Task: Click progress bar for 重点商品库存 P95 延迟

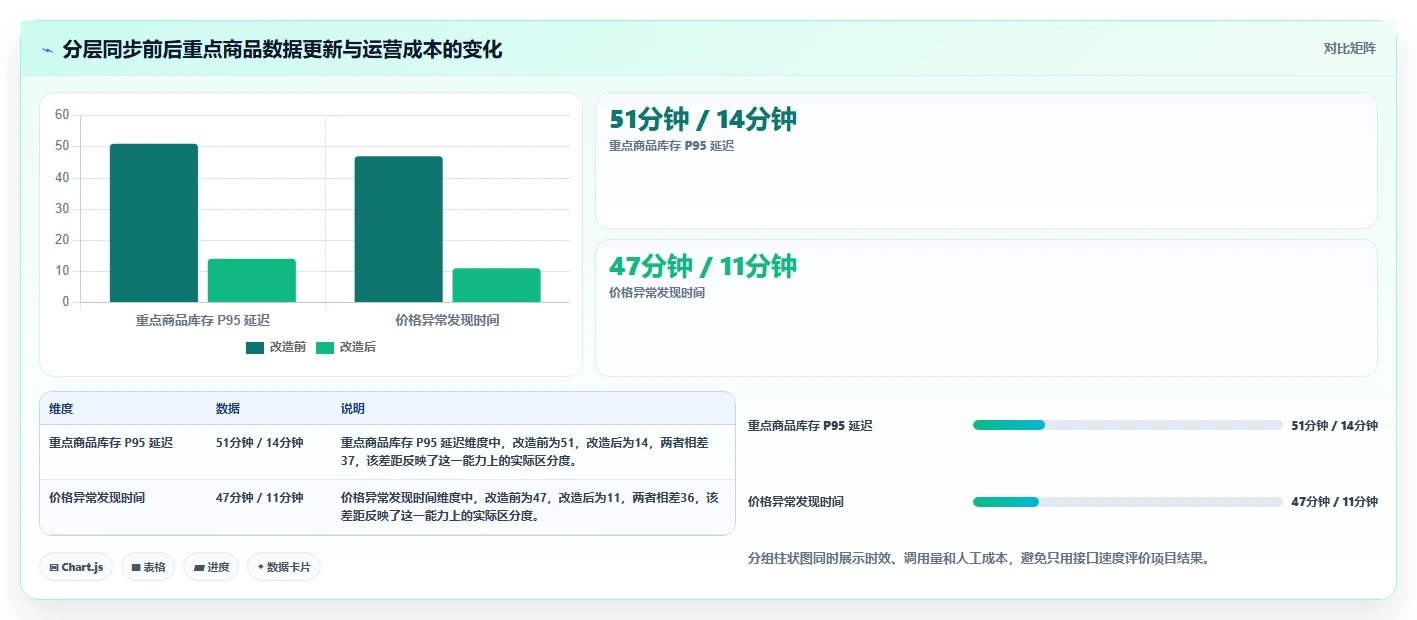Action: [1127, 425]
